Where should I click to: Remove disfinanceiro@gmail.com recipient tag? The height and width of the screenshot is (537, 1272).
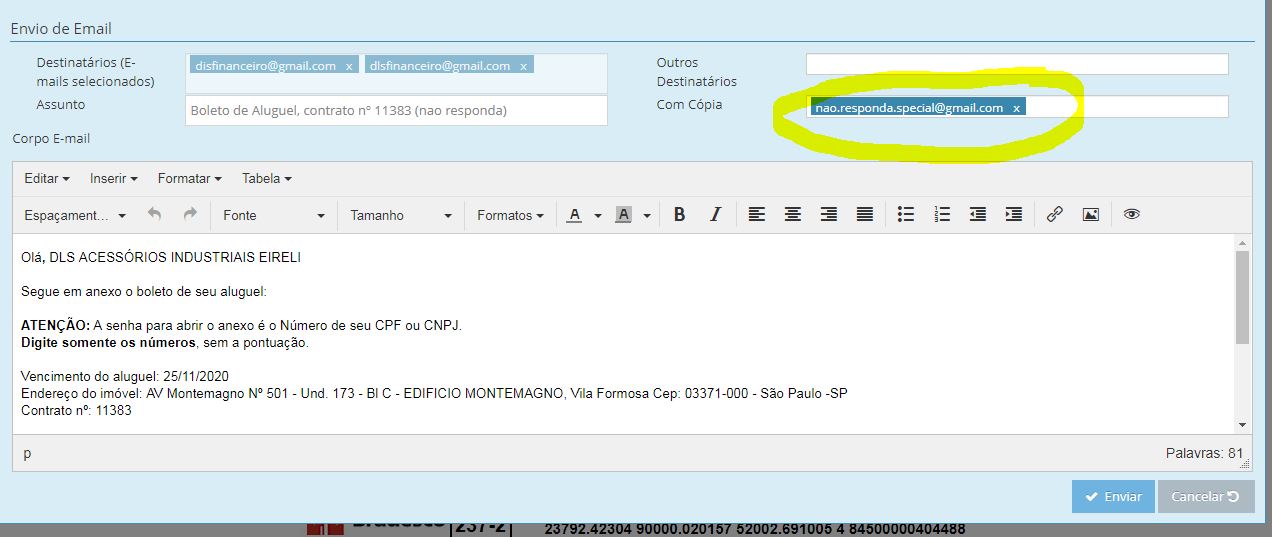349,66
